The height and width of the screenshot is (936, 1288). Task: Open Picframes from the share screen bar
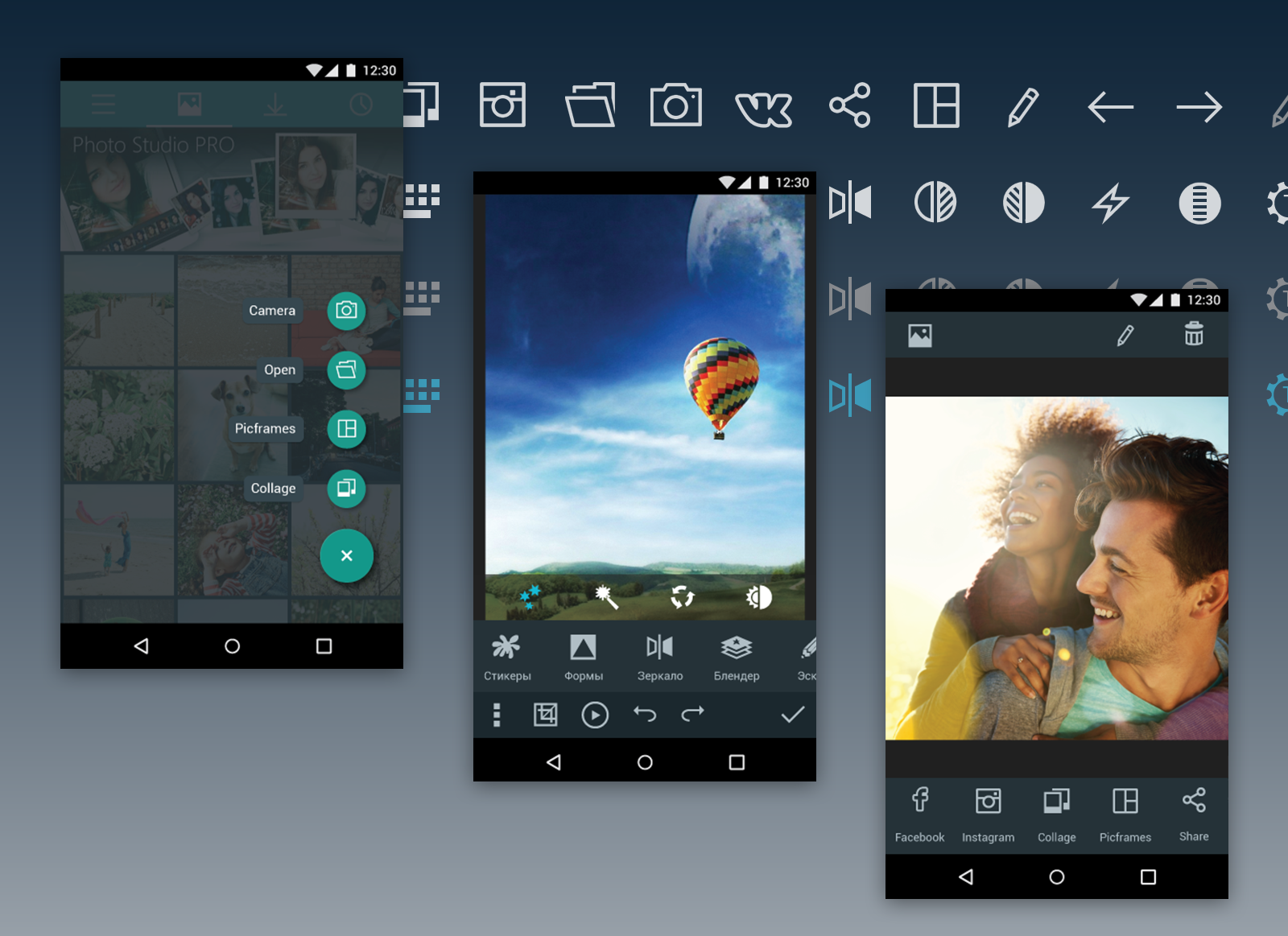tap(1125, 814)
